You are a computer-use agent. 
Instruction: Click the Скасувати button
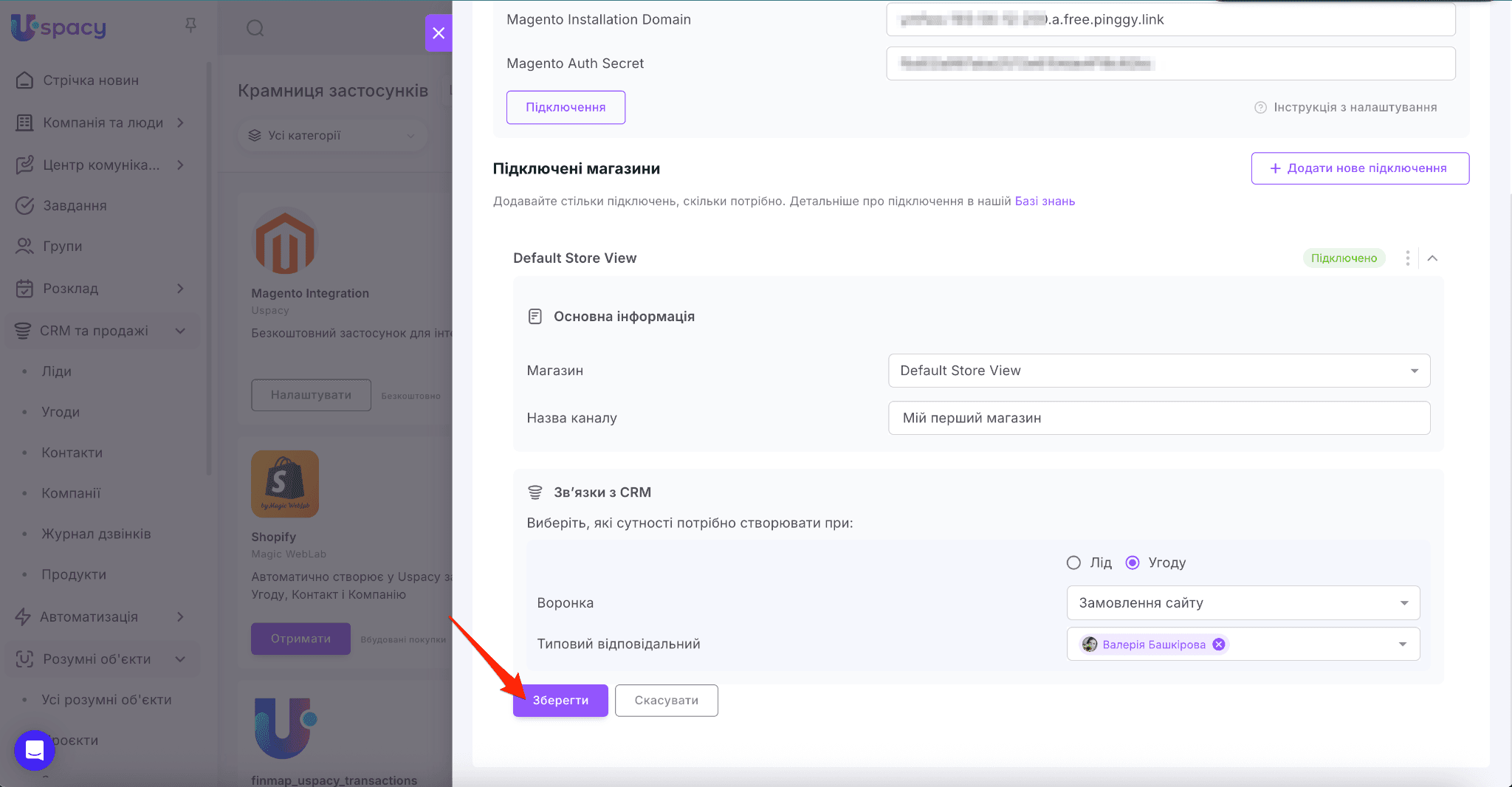click(x=666, y=701)
